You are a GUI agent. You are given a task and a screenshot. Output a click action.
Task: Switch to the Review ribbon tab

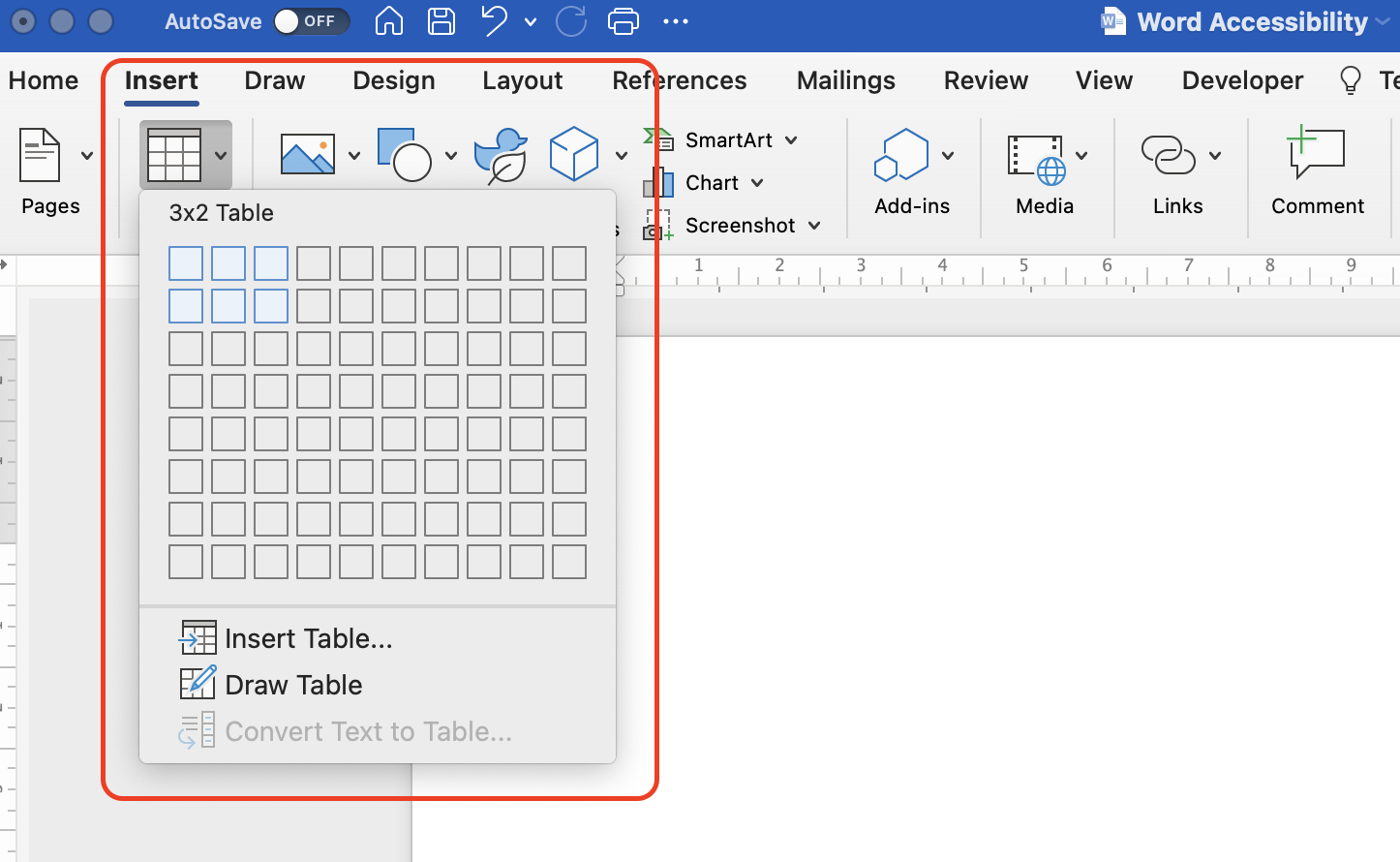coord(985,80)
